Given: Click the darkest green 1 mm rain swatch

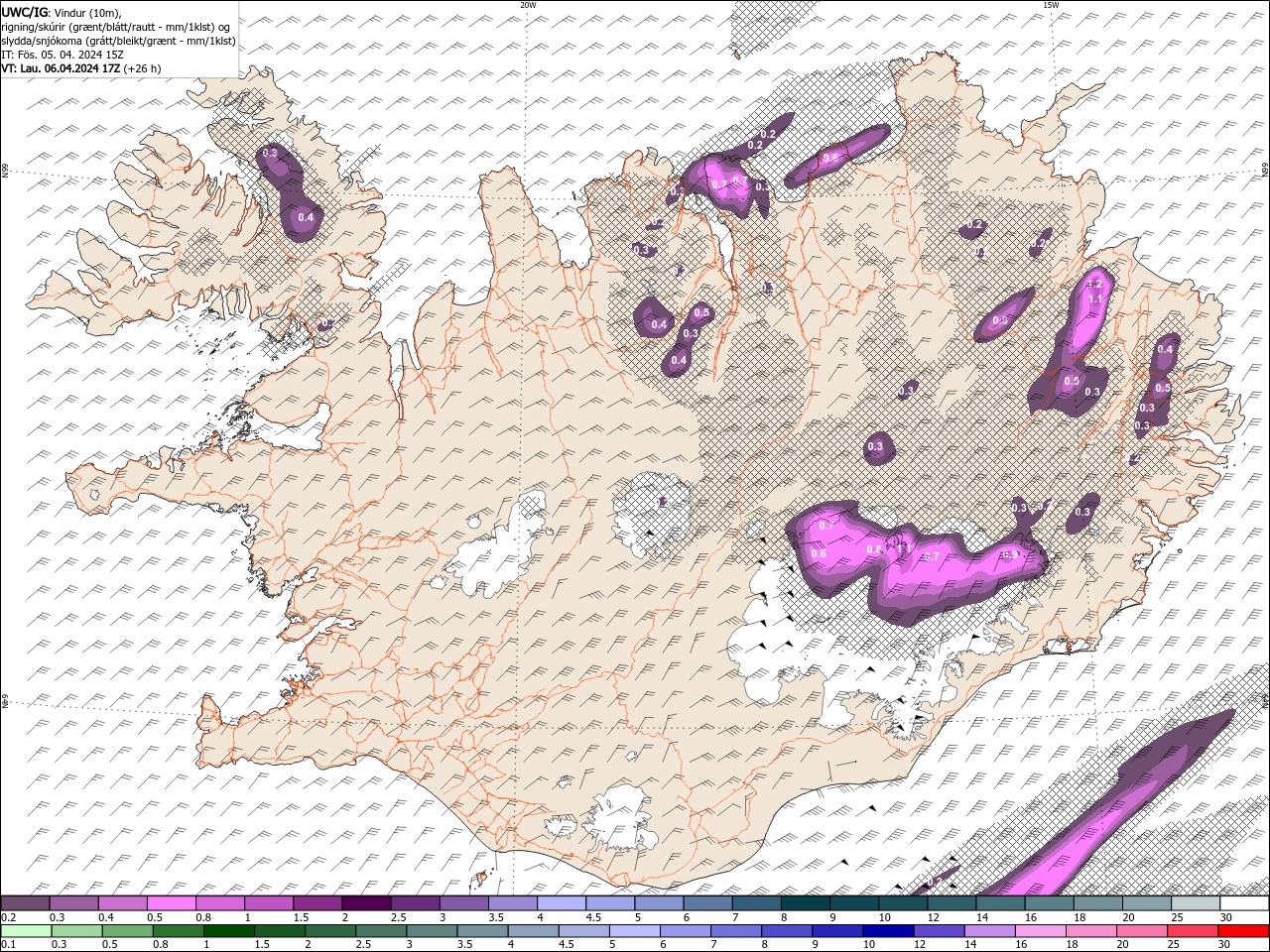Looking at the screenshot, I should coord(228,931).
